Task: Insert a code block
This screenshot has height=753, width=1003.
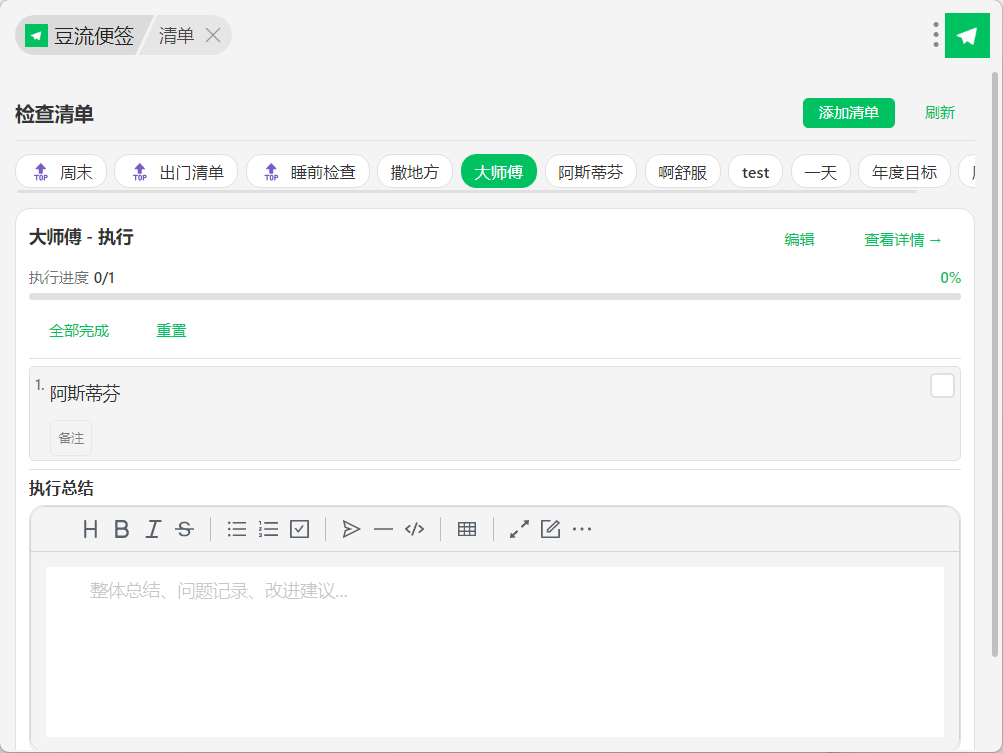Action: 414,529
